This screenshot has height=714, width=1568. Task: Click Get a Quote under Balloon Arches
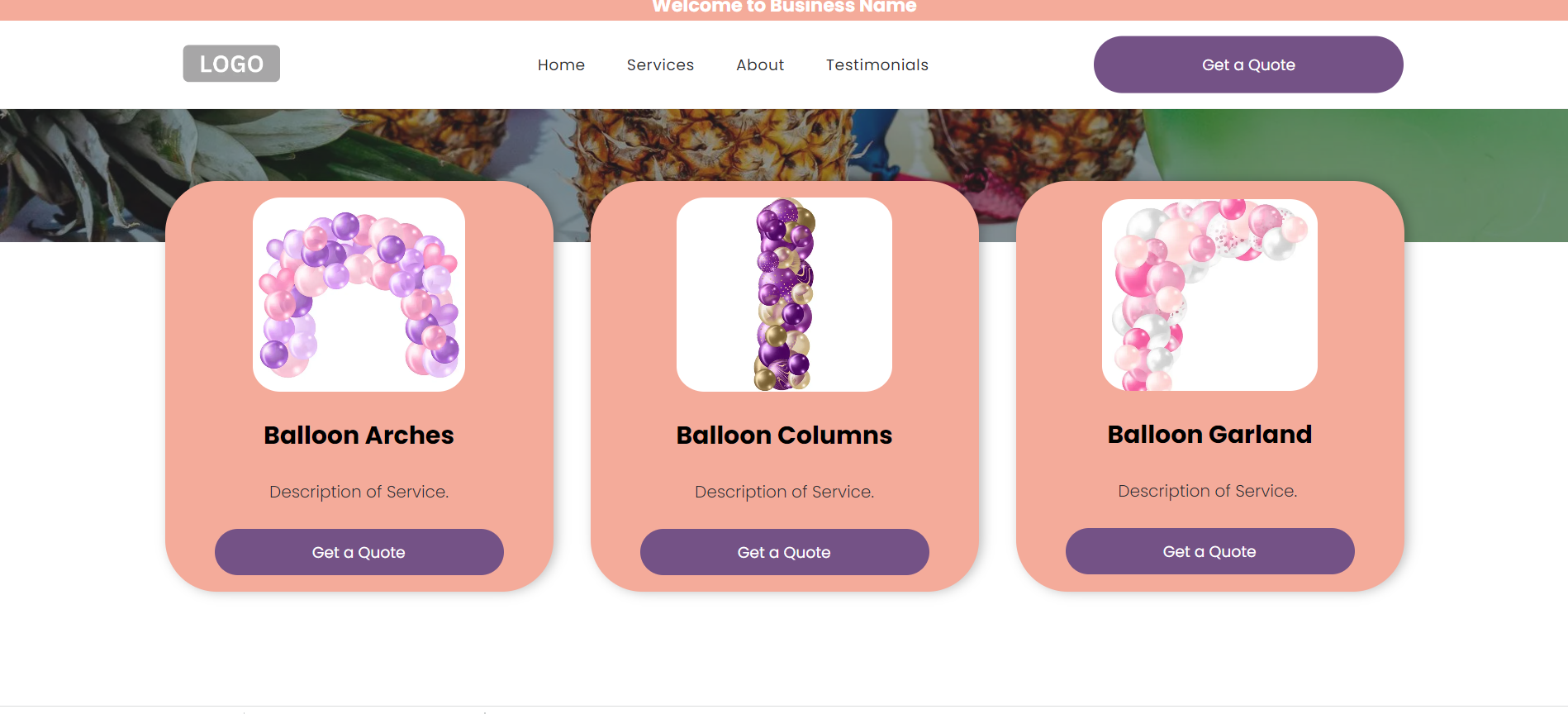tap(359, 552)
